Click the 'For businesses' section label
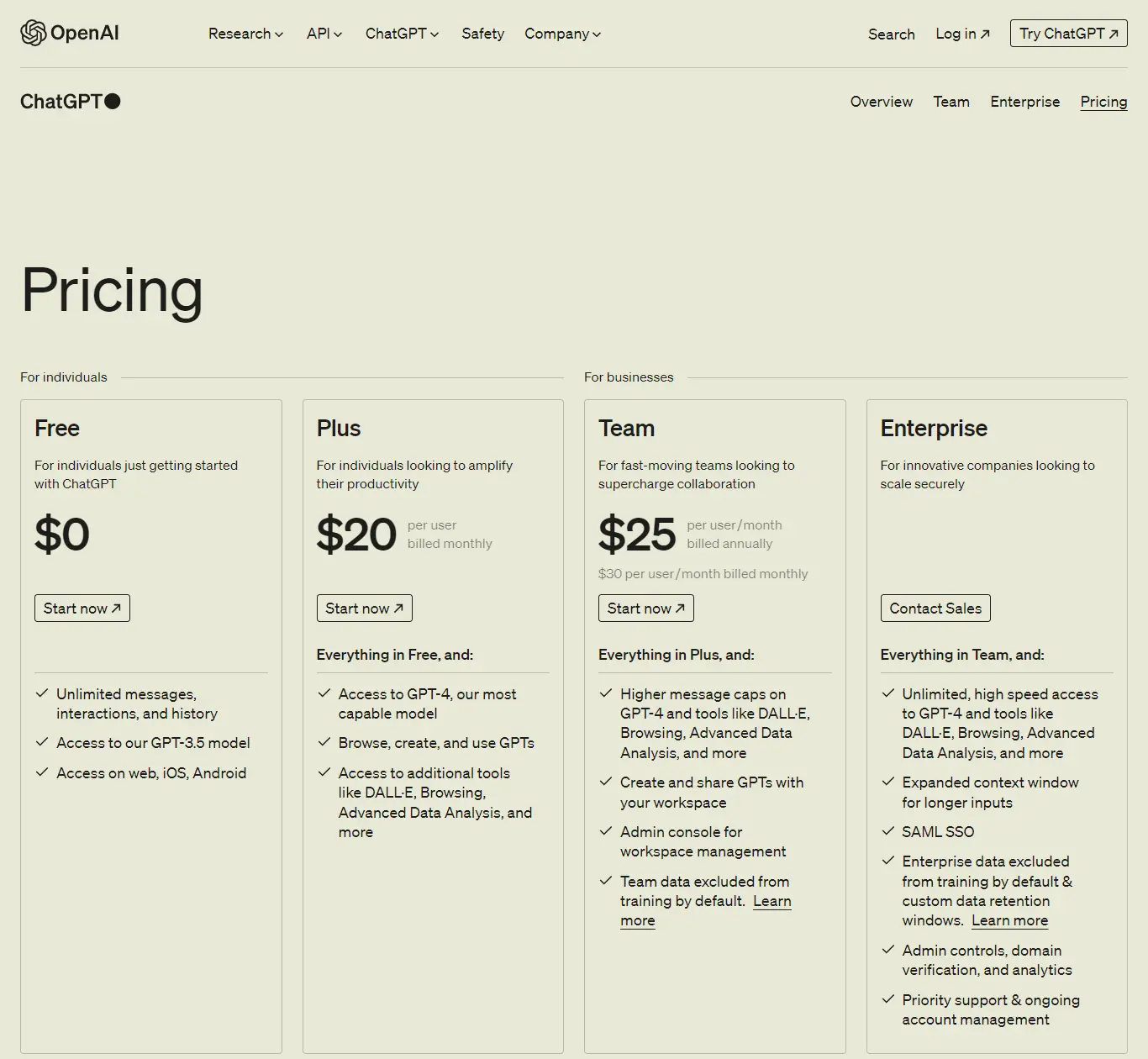 tap(629, 377)
